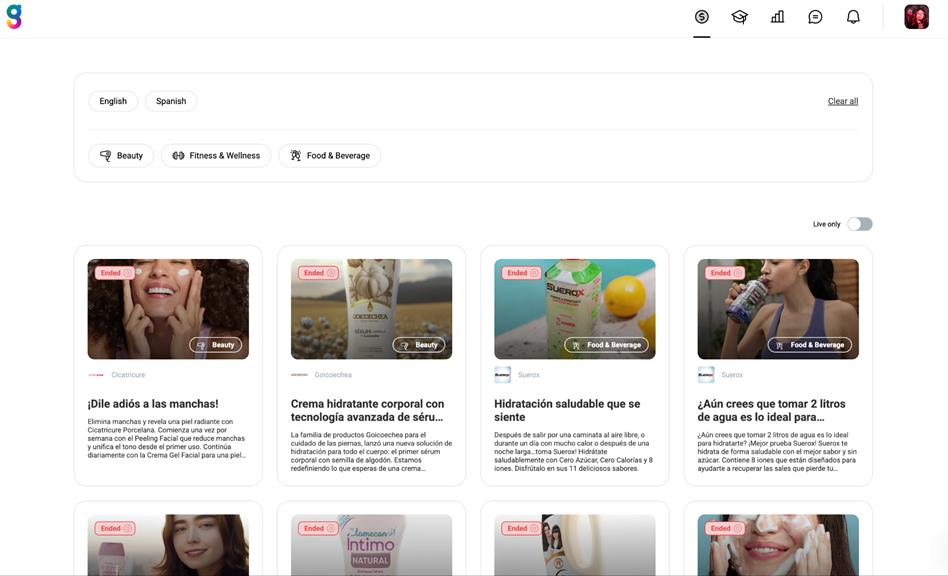
Task: Open the bar chart analytics icon
Action: (778, 17)
